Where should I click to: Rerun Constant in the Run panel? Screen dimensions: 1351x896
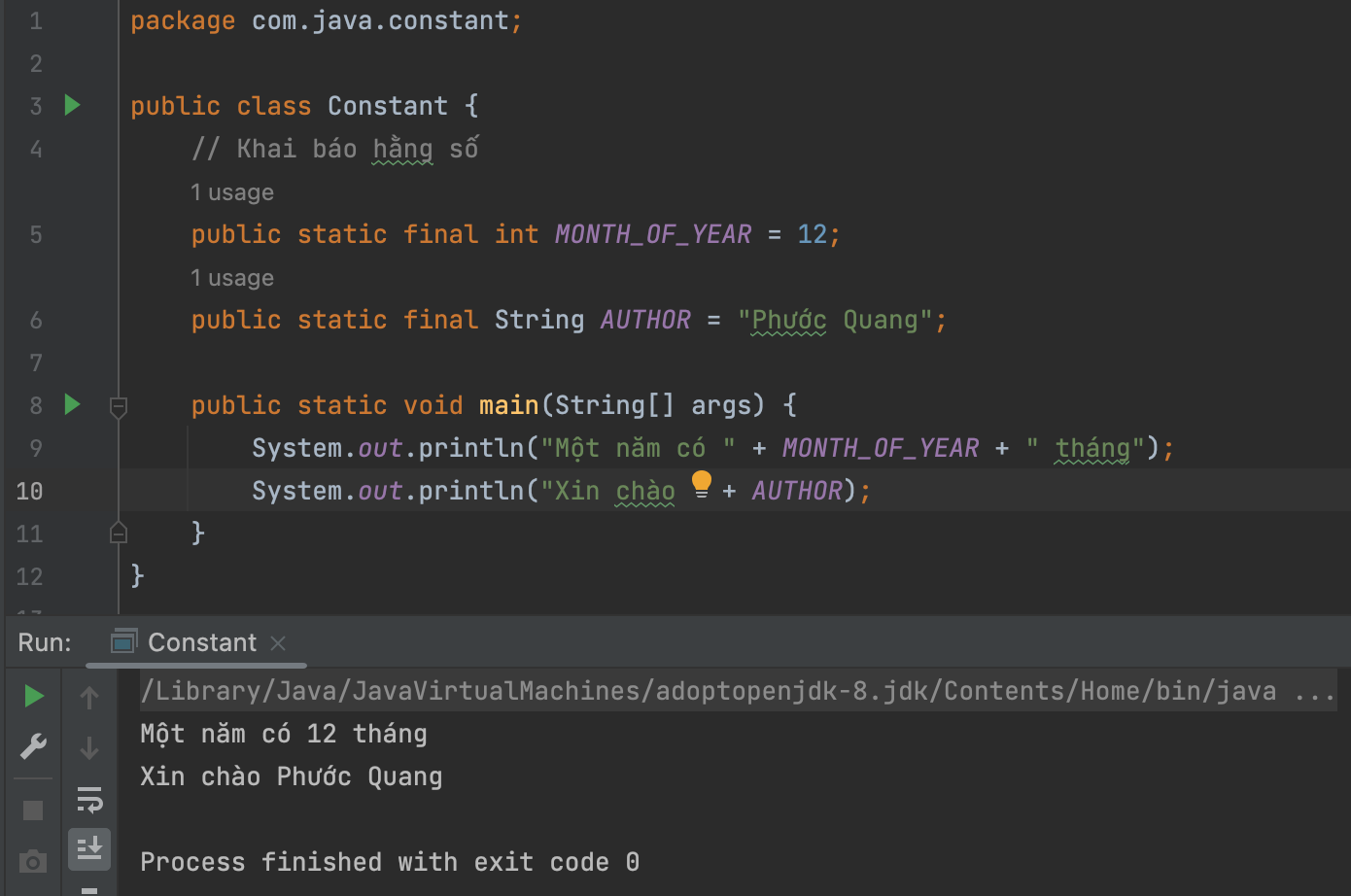point(34,696)
